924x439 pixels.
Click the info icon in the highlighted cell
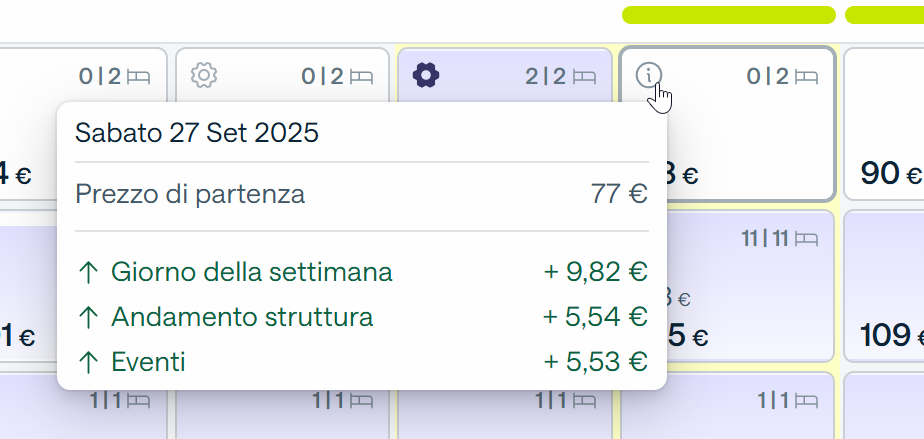(649, 74)
